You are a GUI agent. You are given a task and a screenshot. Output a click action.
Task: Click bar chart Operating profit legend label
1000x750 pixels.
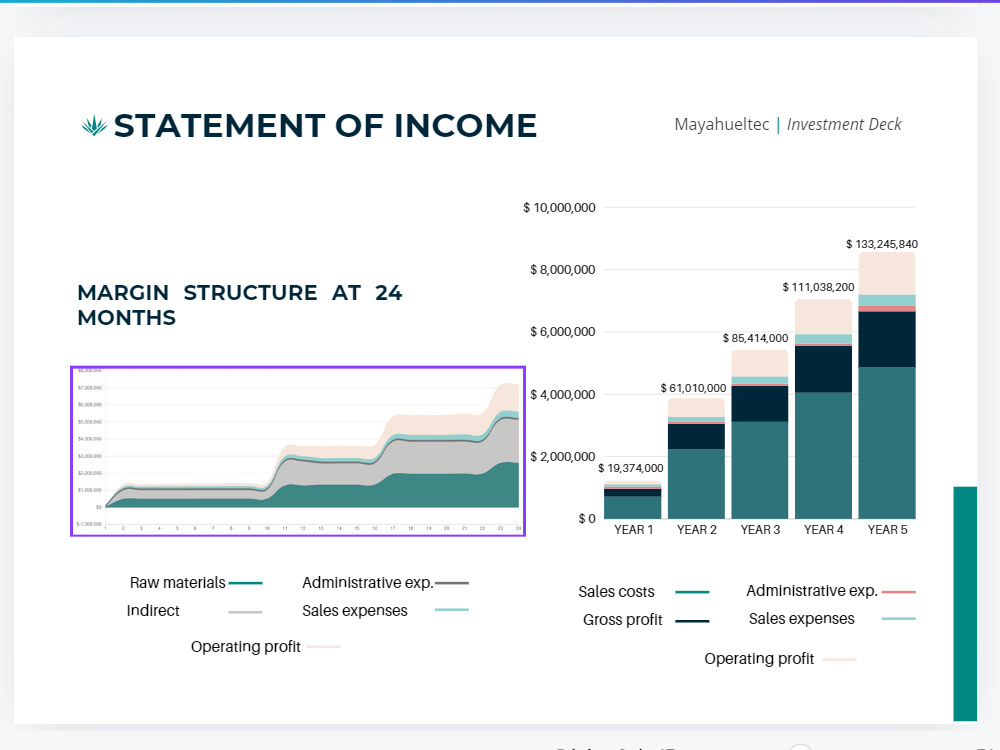(759, 658)
